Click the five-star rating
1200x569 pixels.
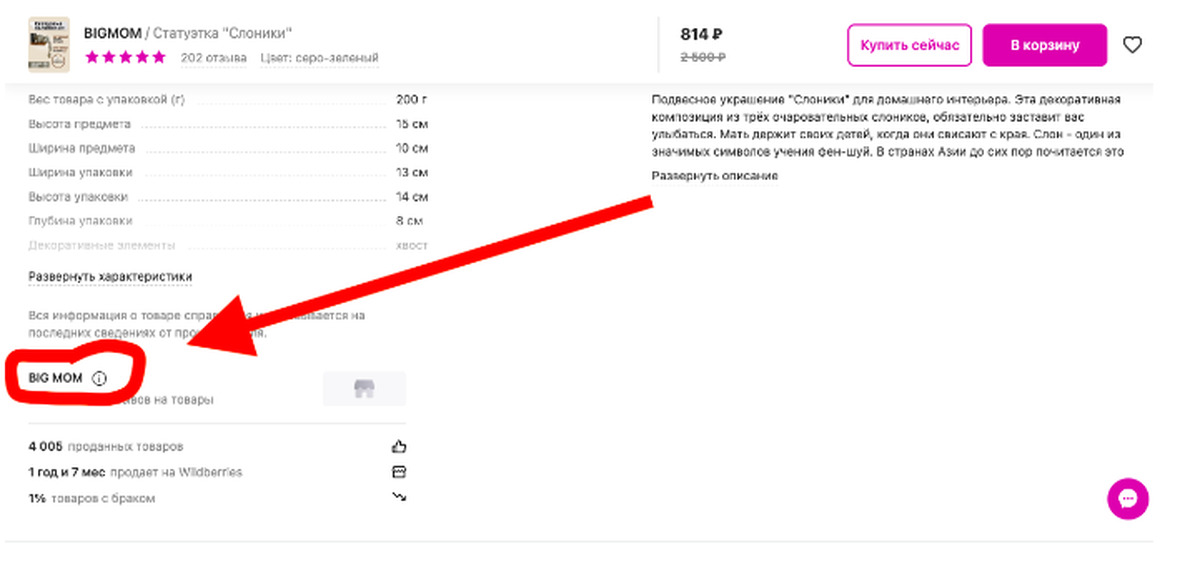126,58
